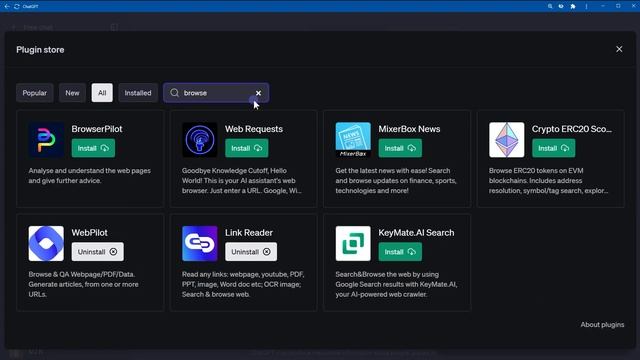
Task: Install the KeyMate.AI Search plugin
Action: coord(400,252)
